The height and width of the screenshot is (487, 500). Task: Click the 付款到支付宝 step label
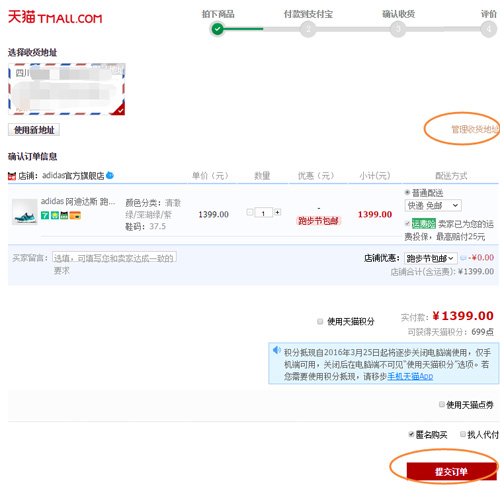point(308,14)
